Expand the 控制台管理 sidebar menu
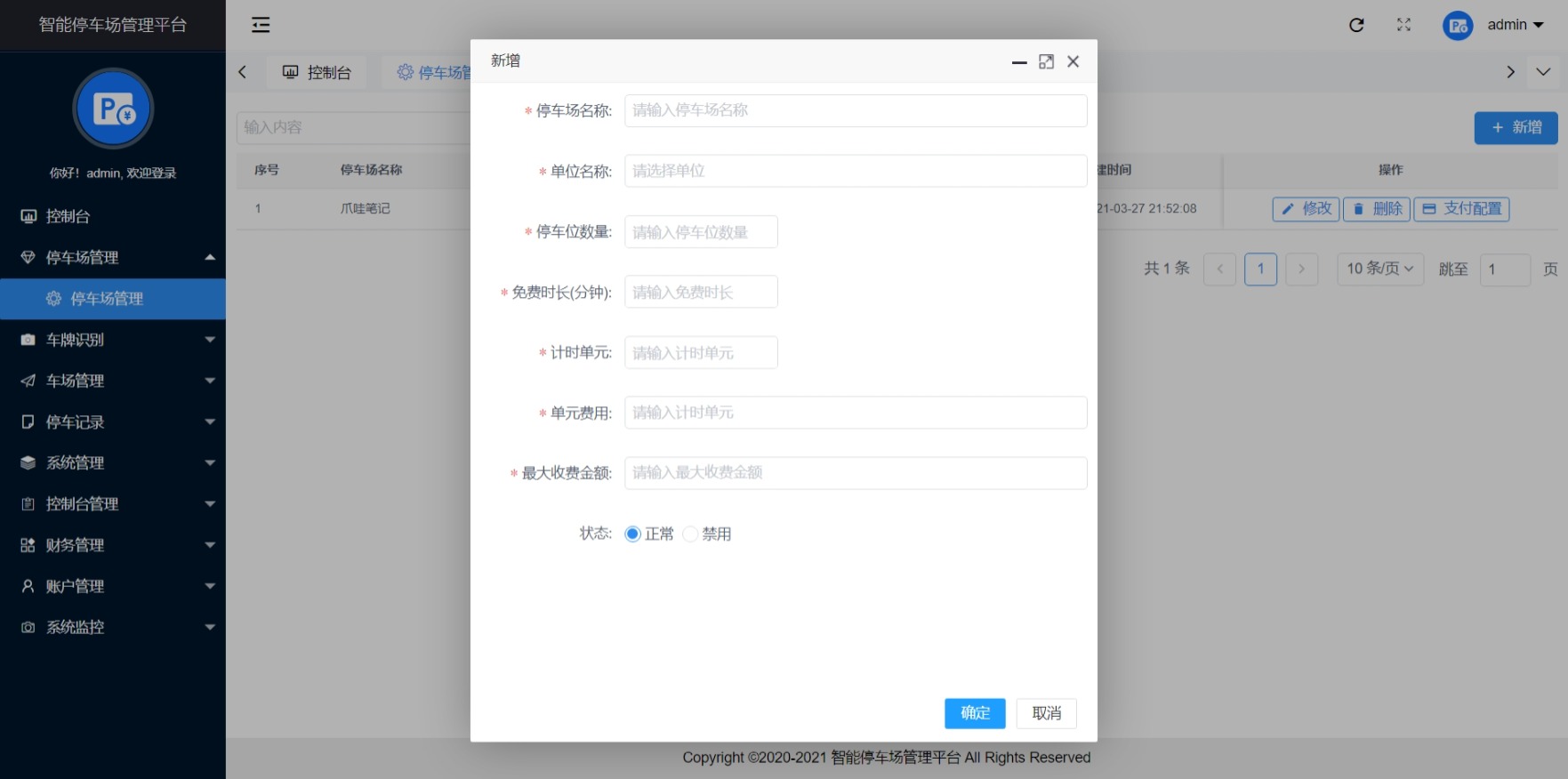Image resolution: width=1568 pixels, height=779 pixels. (x=210, y=504)
